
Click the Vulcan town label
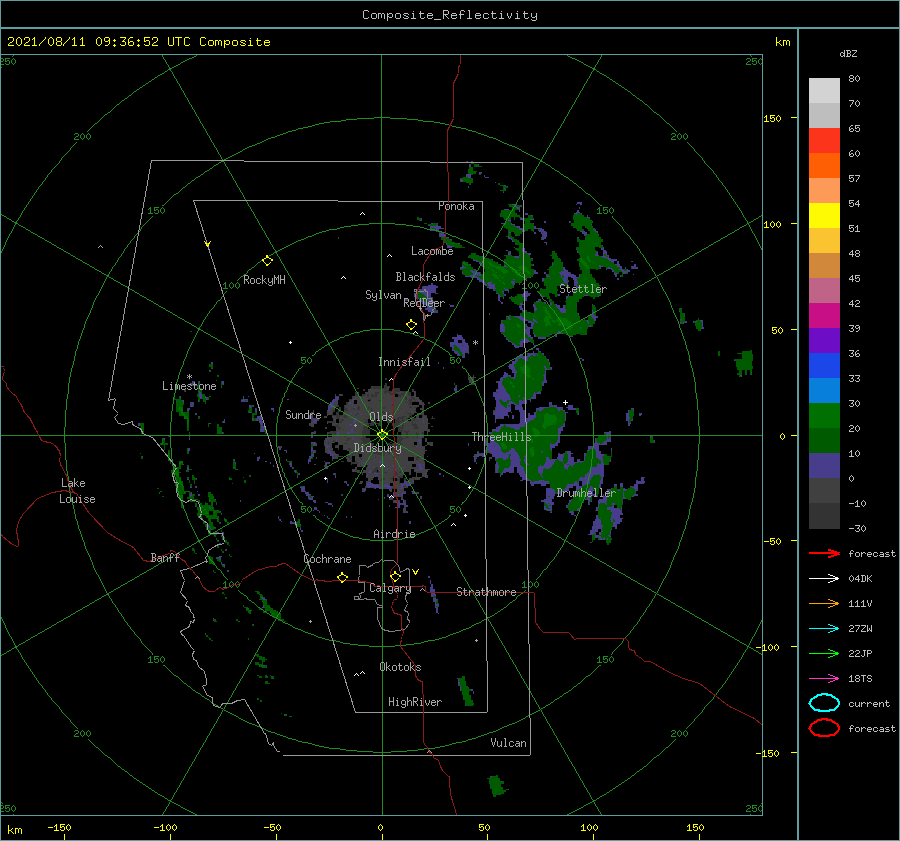[x=508, y=743]
